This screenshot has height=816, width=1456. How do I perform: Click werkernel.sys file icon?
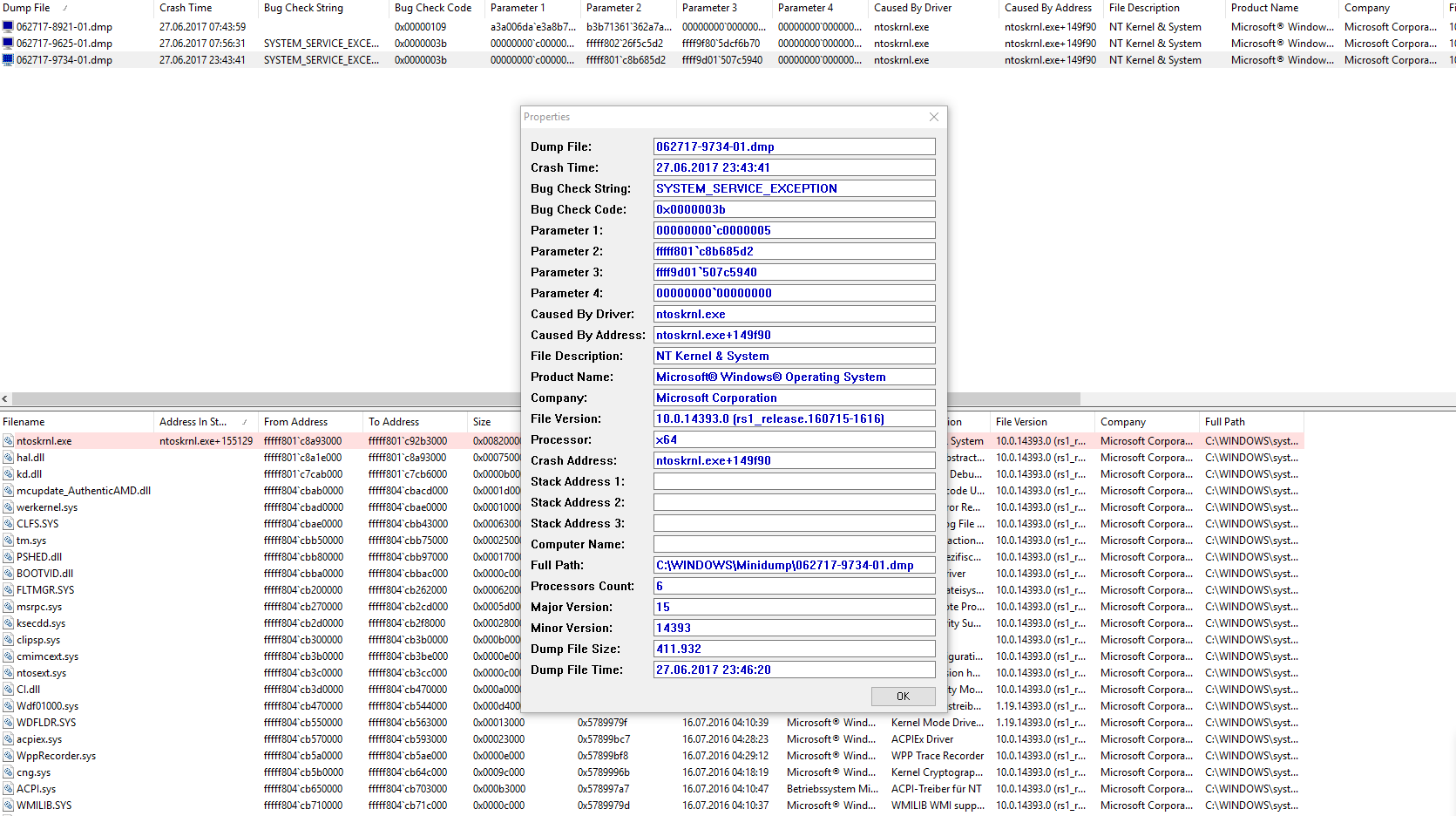pyautogui.click(x=8, y=507)
